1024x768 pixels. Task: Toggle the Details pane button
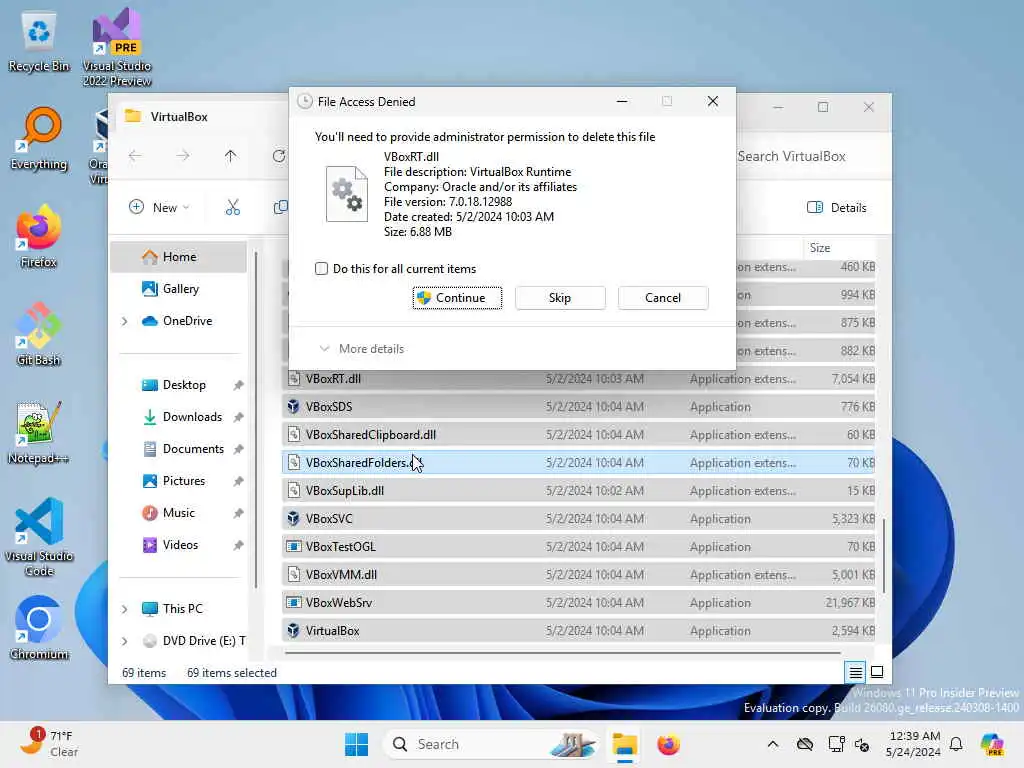837,208
